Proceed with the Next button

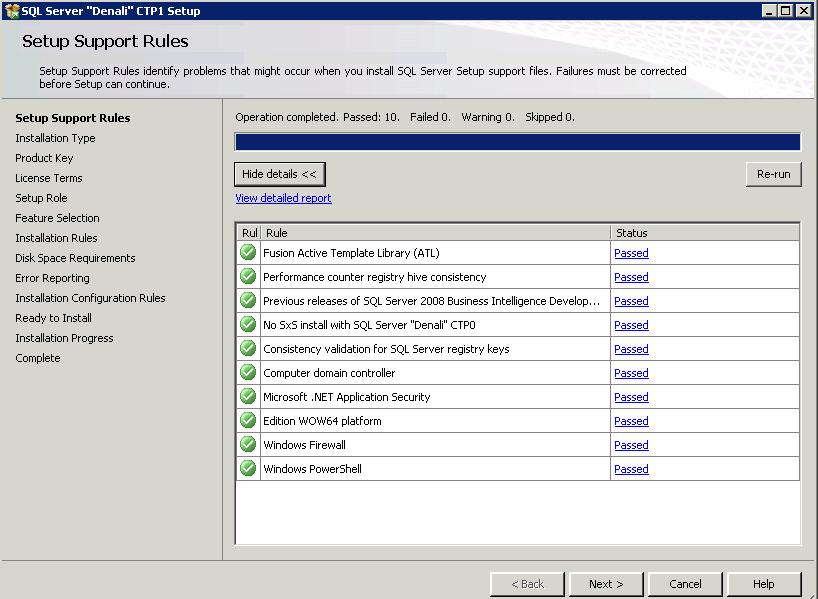(x=606, y=584)
